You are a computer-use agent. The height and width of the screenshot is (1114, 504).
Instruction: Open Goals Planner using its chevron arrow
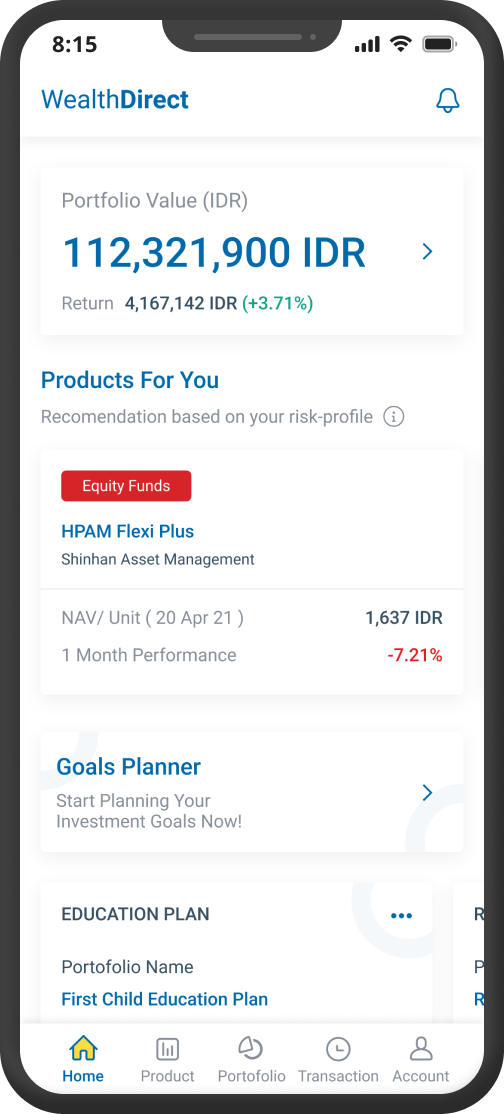(x=427, y=793)
